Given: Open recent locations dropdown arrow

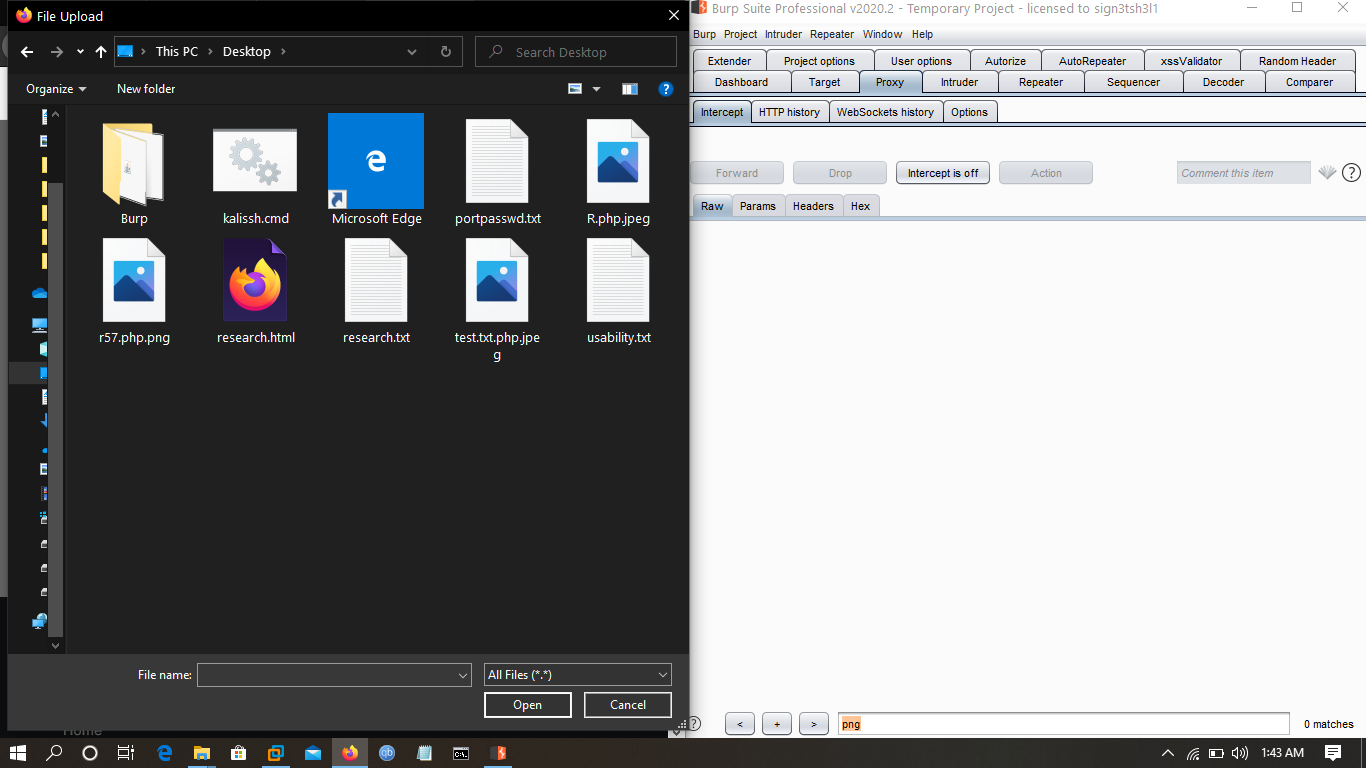Looking at the screenshot, I should coord(79,52).
